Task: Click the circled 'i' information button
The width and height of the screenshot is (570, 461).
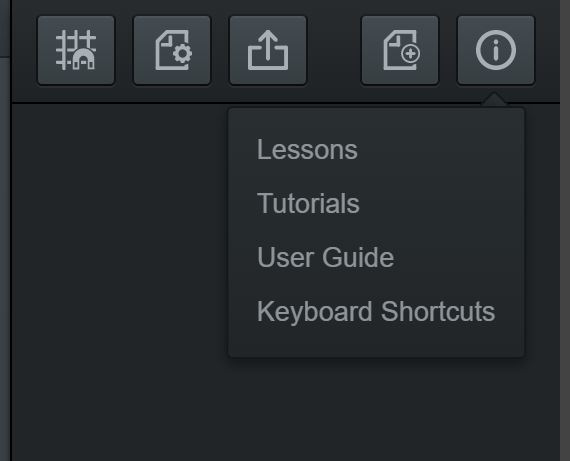Action: tap(496, 50)
